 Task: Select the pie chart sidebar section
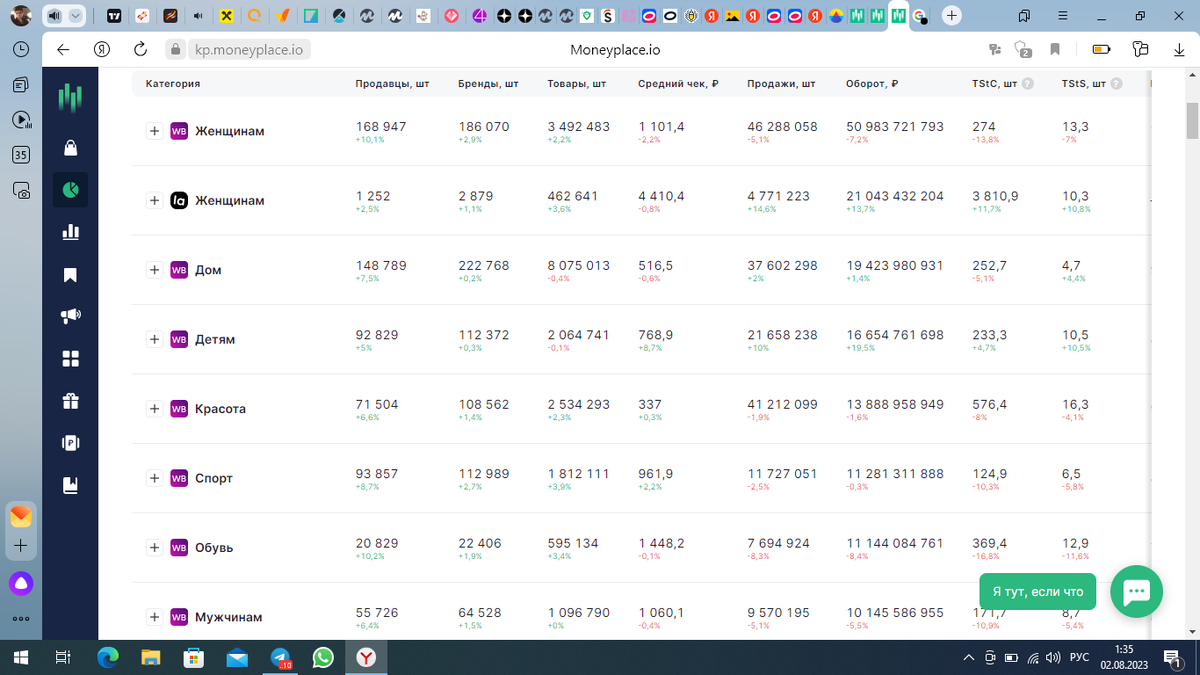(70, 189)
